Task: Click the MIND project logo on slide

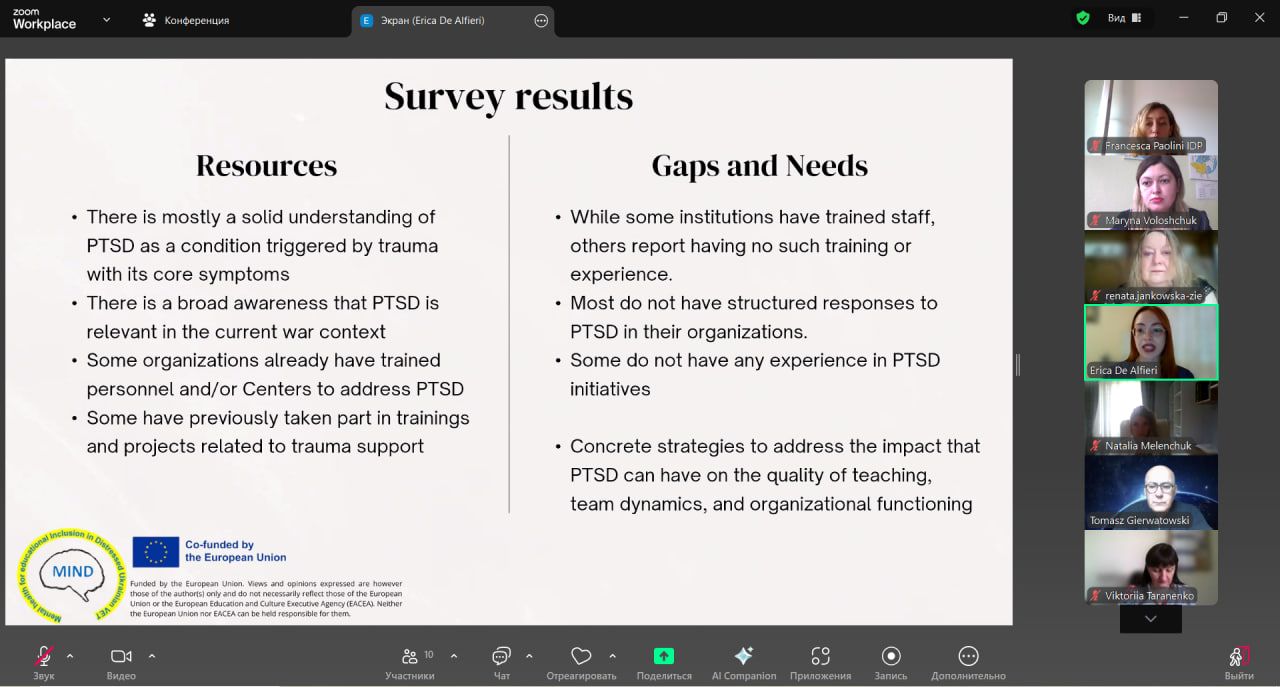Action: pyautogui.click(x=71, y=575)
